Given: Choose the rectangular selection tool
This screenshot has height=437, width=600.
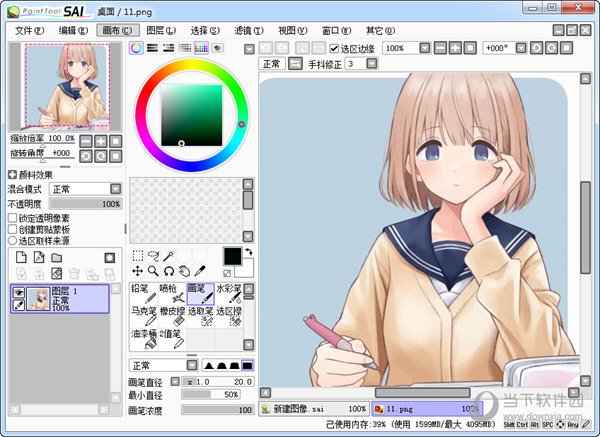Looking at the screenshot, I should pyautogui.click(x=138, y=255).
